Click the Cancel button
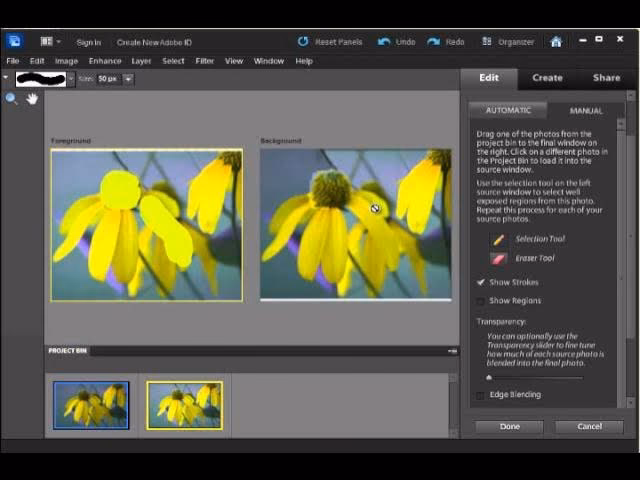640x480 pixels. click(589, 427)
